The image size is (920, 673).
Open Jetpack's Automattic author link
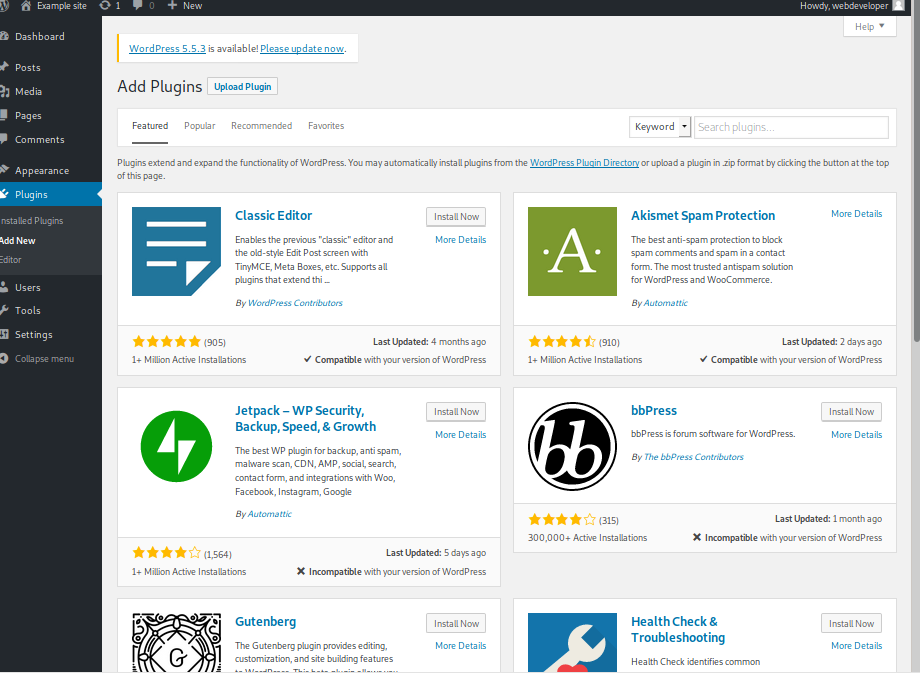pos(269,514)
